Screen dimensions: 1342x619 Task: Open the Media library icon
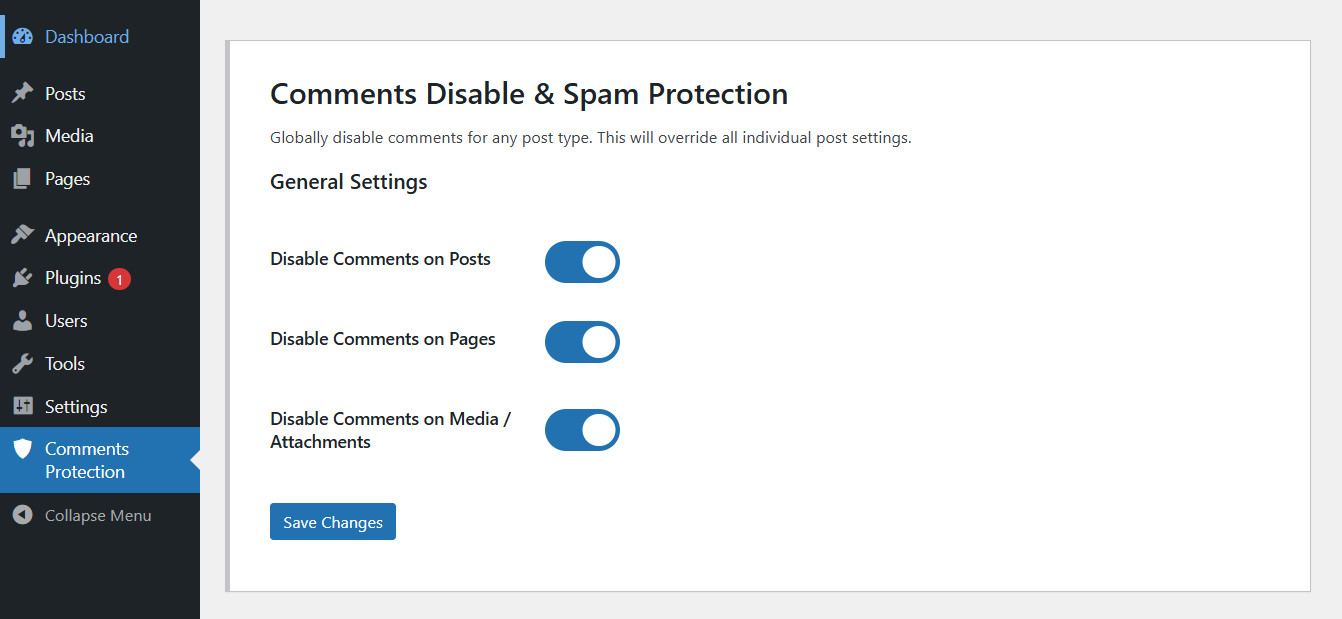(23, 135)
